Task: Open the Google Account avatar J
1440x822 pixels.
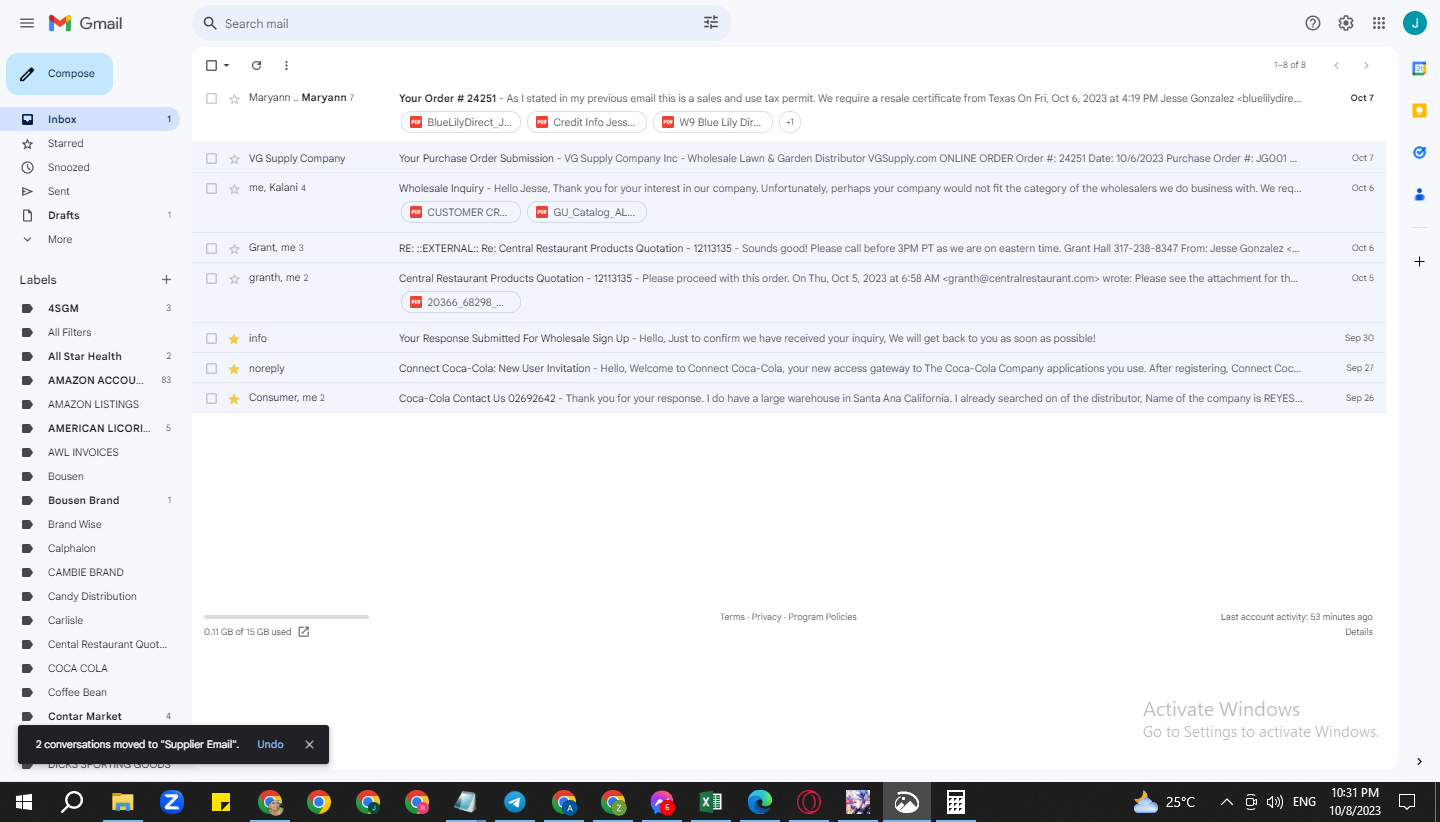Action: click(1415, 23)
